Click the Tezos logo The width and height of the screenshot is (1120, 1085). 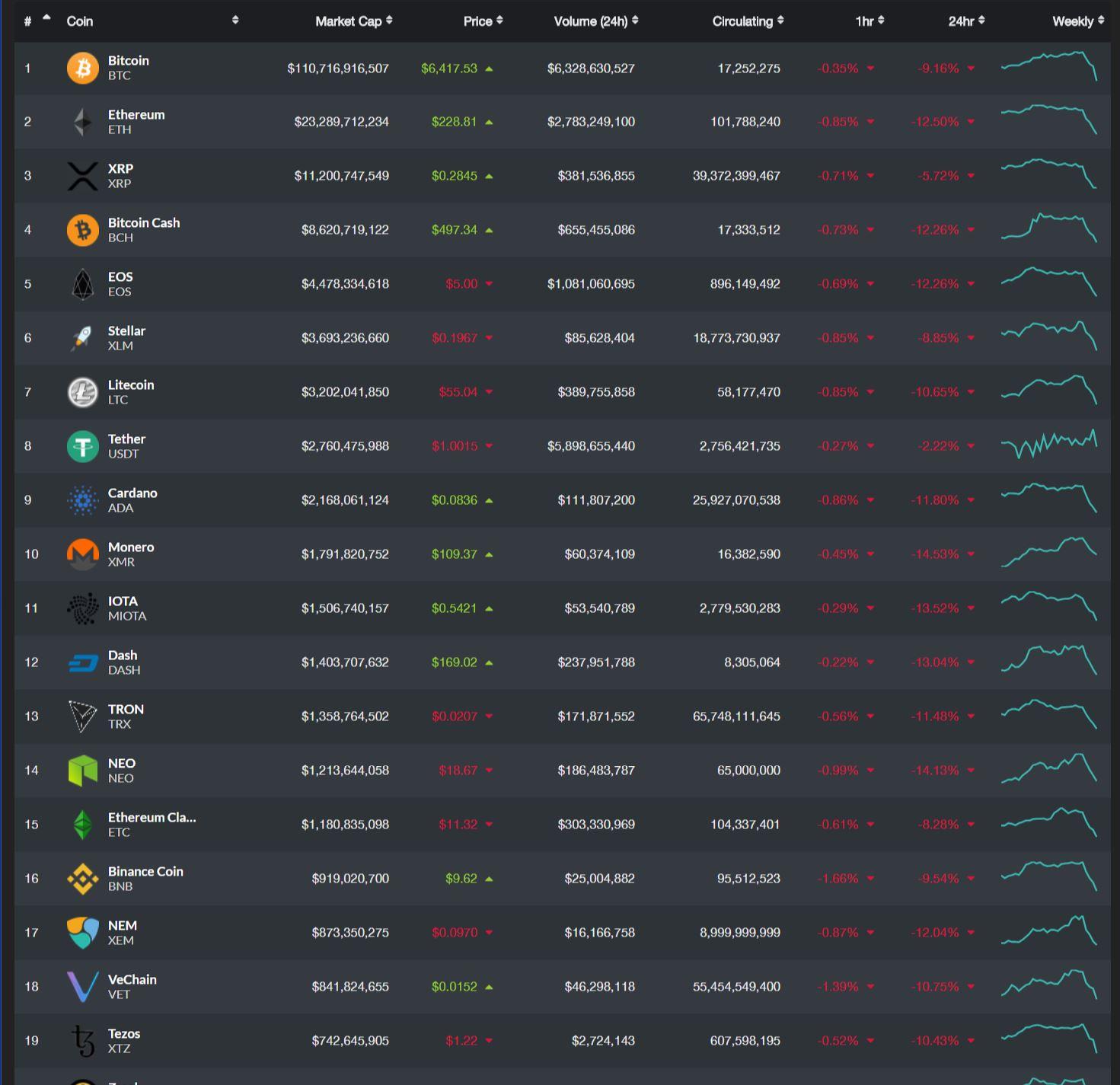(83, 1041)
